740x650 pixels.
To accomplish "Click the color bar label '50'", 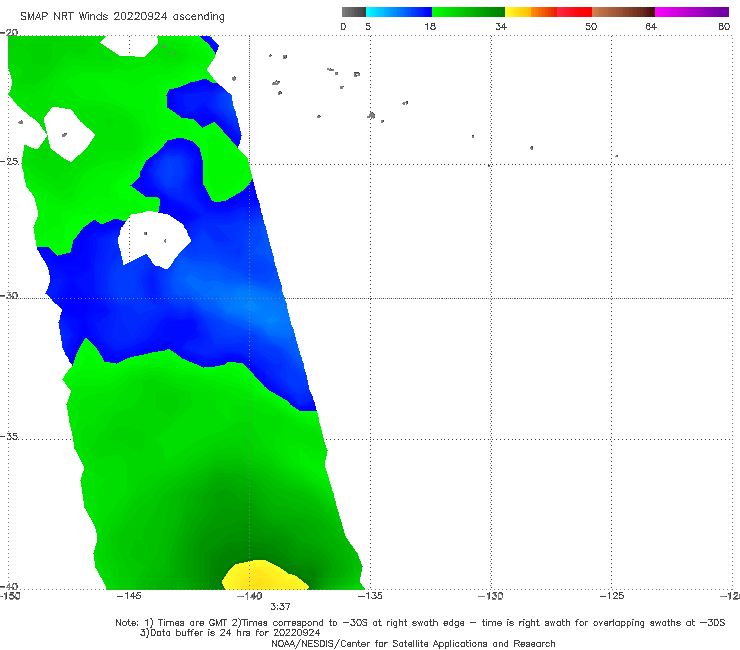I will pyautogui.click(x=591, y=26).
